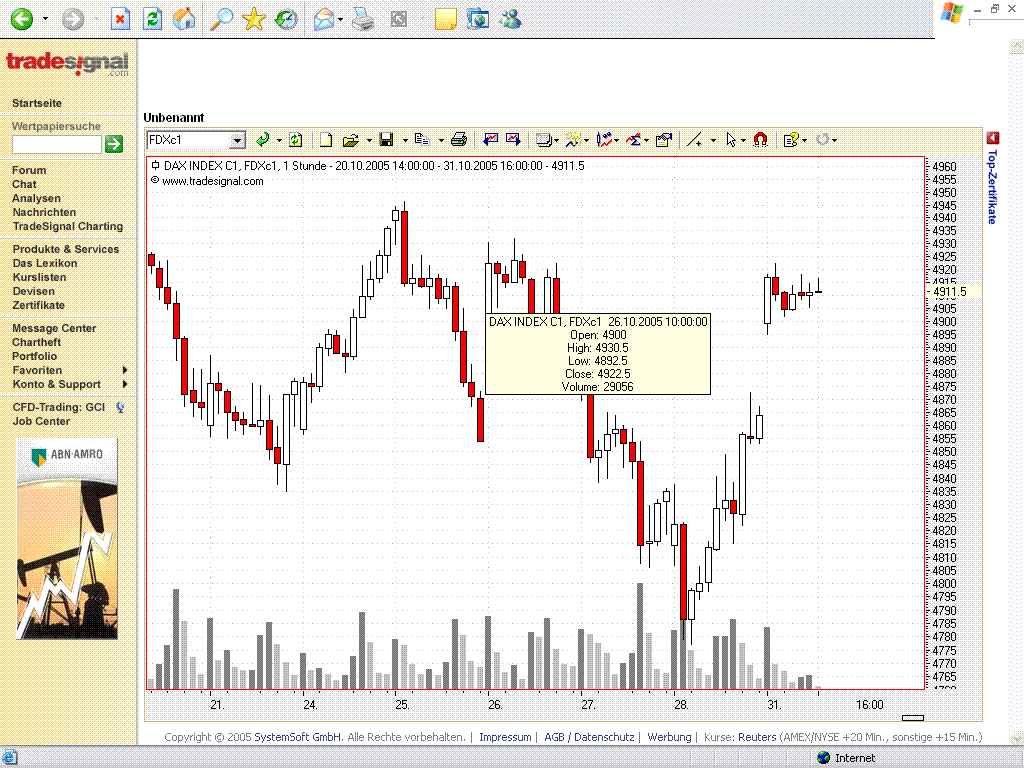Click the AGB / Datenschutz link

(x=589, y=737)
